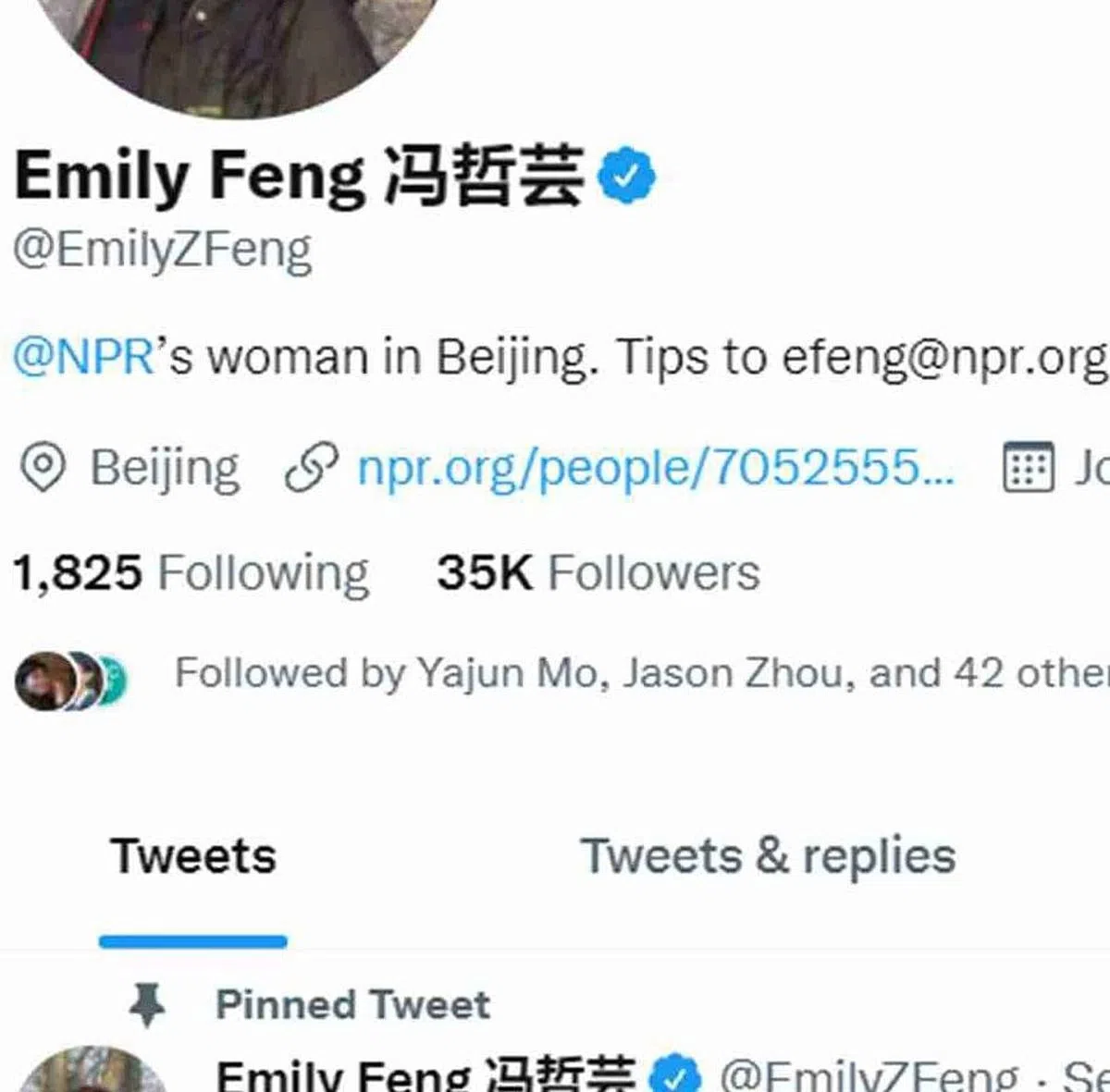
Task: Click the overlapping follower avatars
Action: click(x=71, y=681)
